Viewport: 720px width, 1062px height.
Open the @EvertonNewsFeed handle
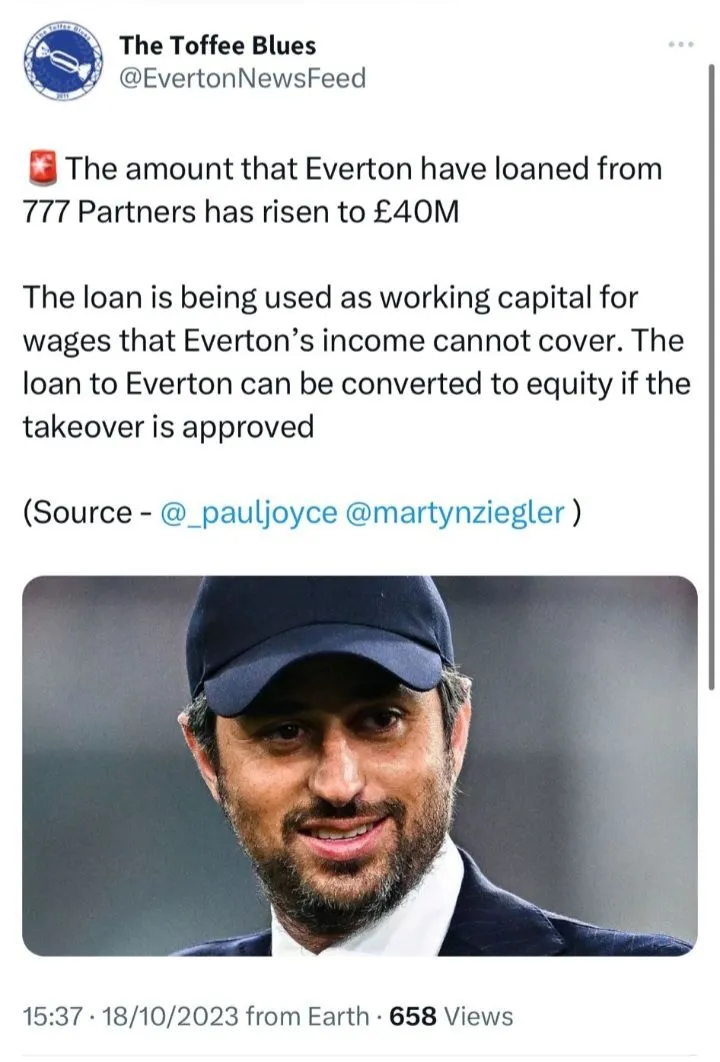tap(242, 77)
